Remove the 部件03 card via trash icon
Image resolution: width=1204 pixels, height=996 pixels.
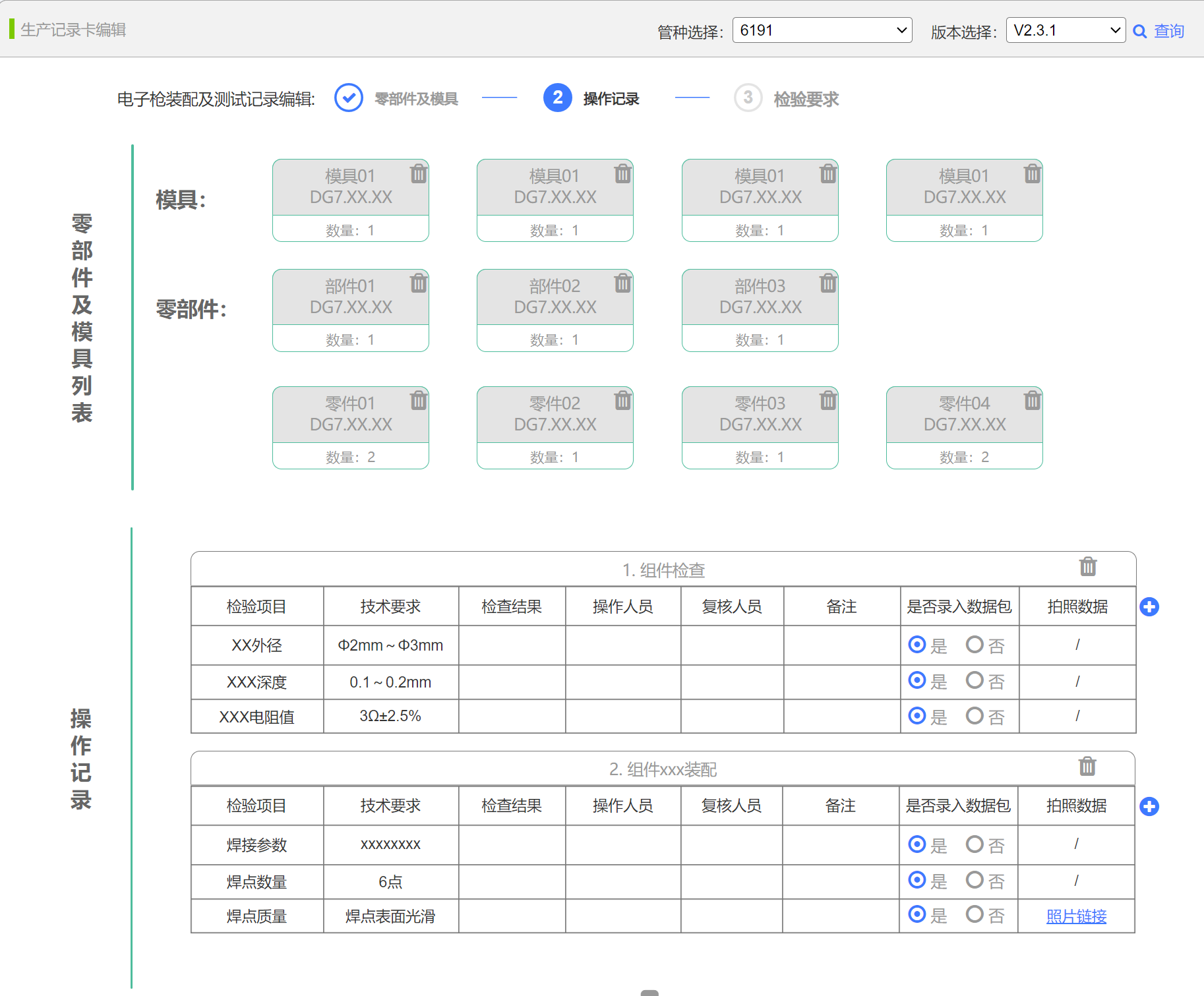[828, 283]
